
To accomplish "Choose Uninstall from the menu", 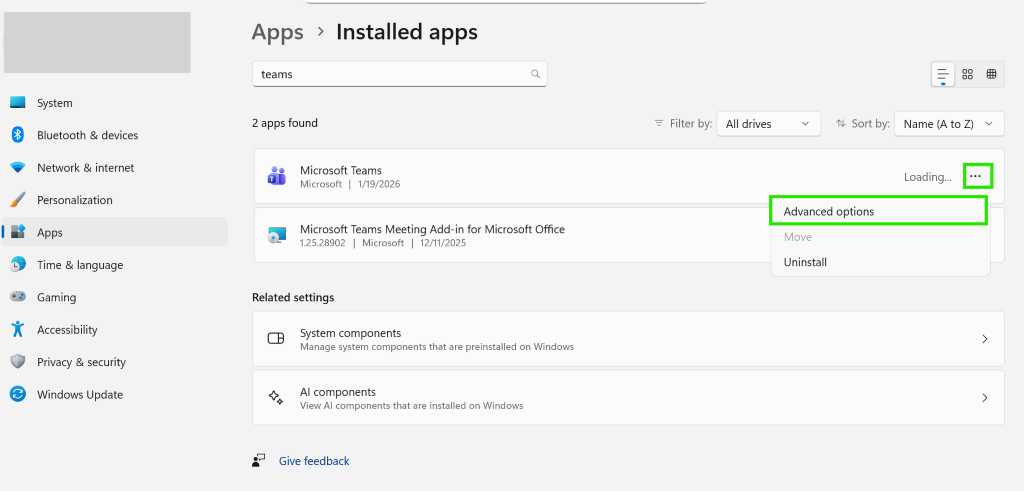I will (x=805, y=262).
